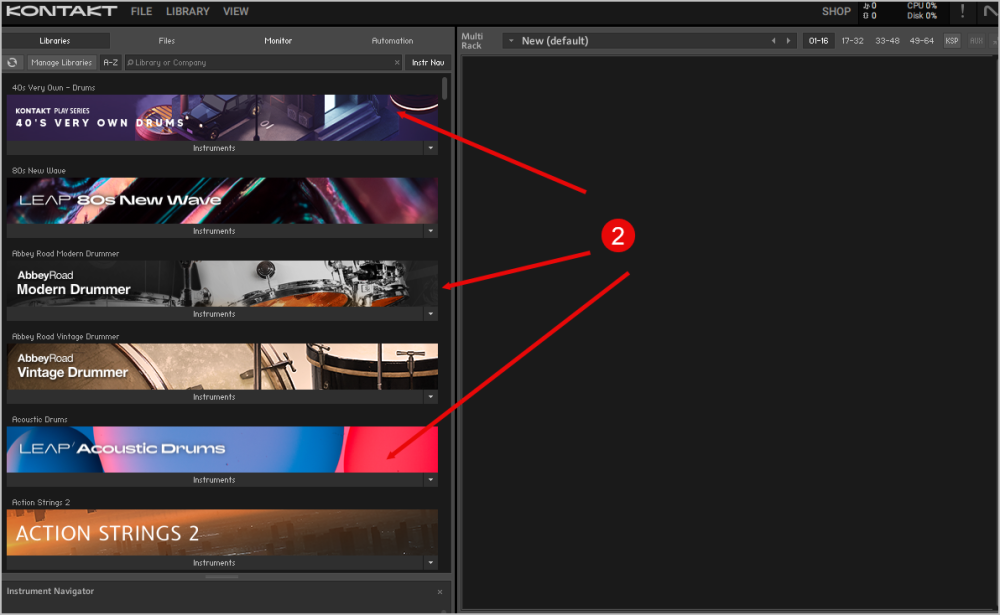Open the 40's Very Own Drums library banner

coord(222,117)
